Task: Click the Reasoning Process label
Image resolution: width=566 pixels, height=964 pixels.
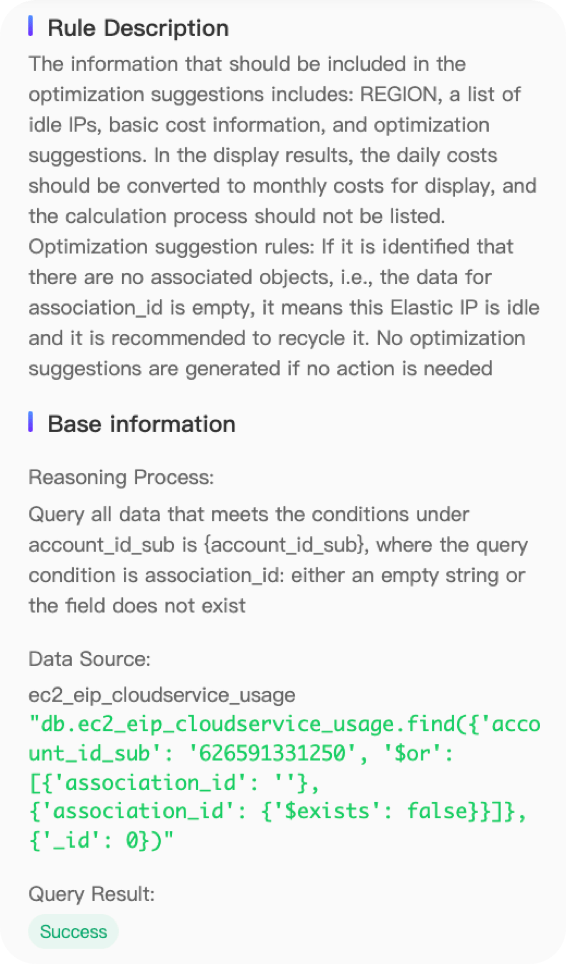Action: [x=121, y=478]
